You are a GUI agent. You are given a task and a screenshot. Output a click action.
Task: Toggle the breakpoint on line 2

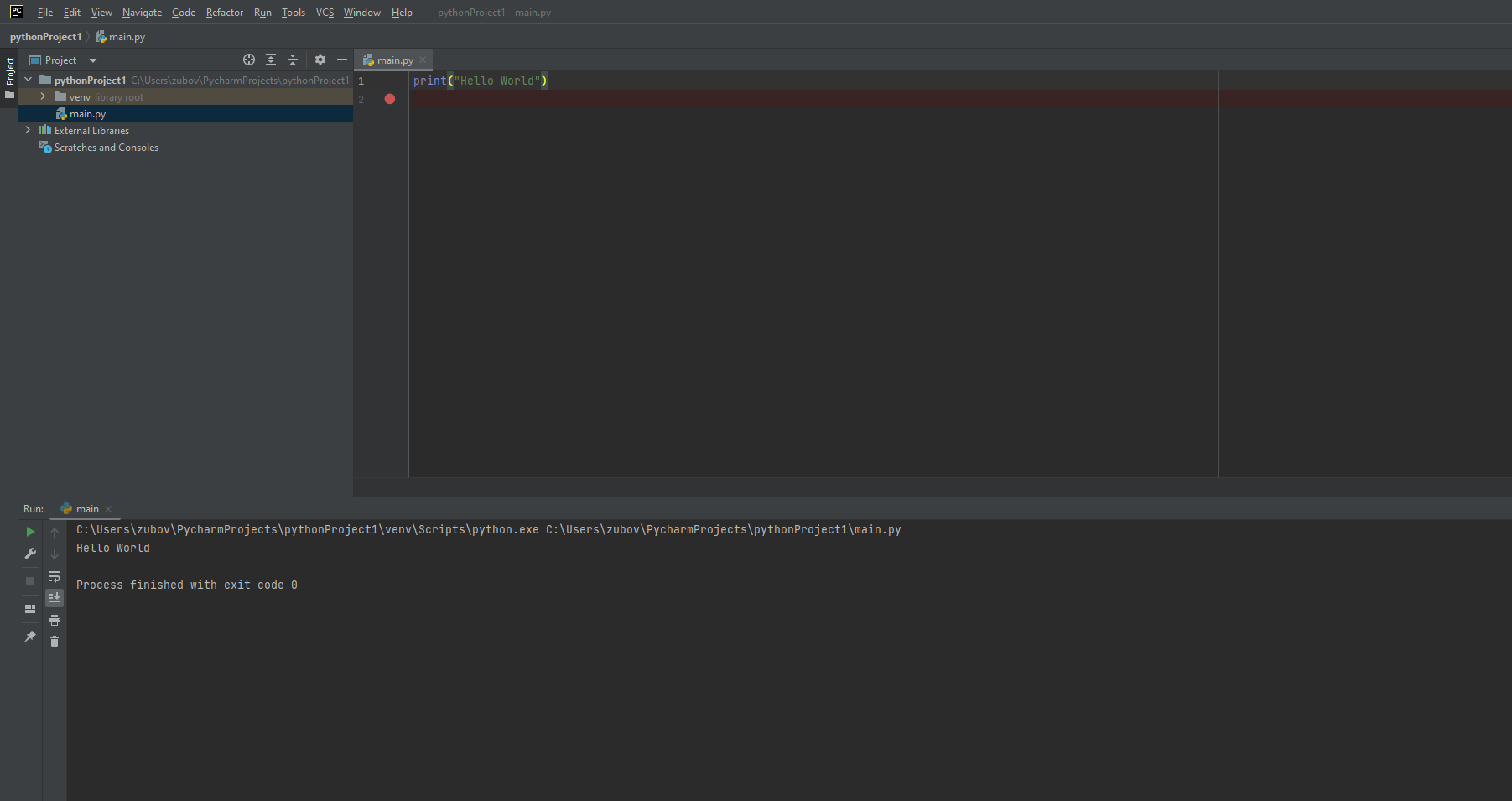pyautogui.click(x=389, y=99)
